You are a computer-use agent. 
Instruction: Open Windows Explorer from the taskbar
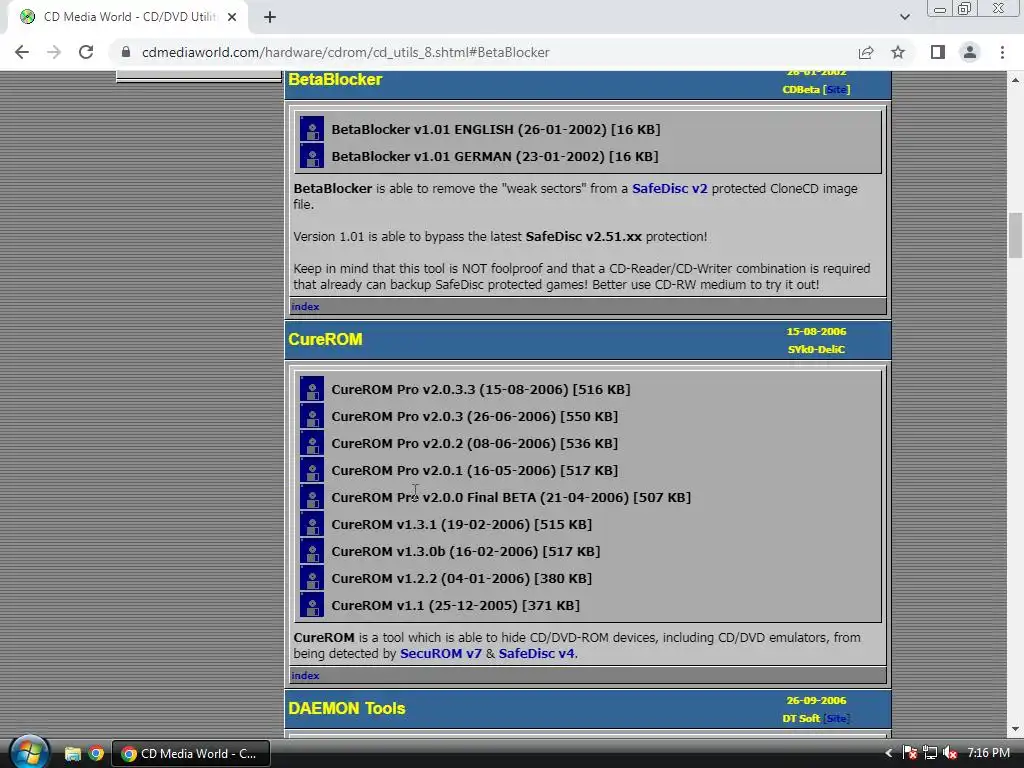tap(72, 754)
